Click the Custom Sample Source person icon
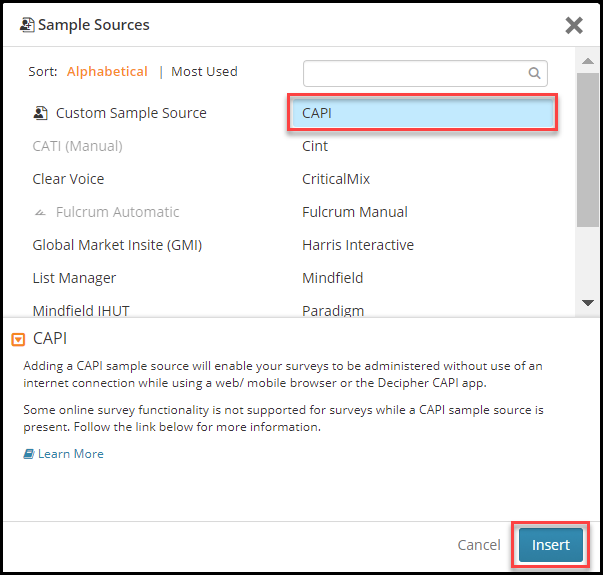This screenshot has width=603, height=575. pyautogui.click(x=40, y=113)
